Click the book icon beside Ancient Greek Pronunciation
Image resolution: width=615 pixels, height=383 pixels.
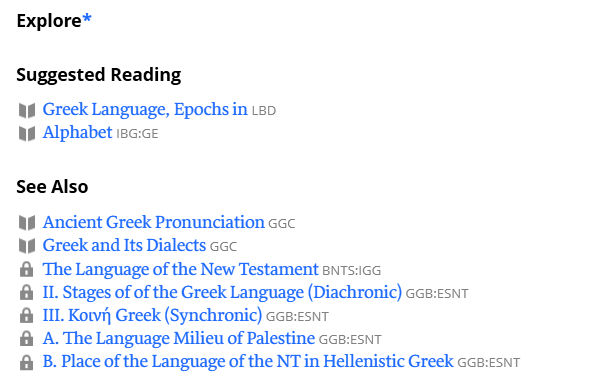(27, 223)
